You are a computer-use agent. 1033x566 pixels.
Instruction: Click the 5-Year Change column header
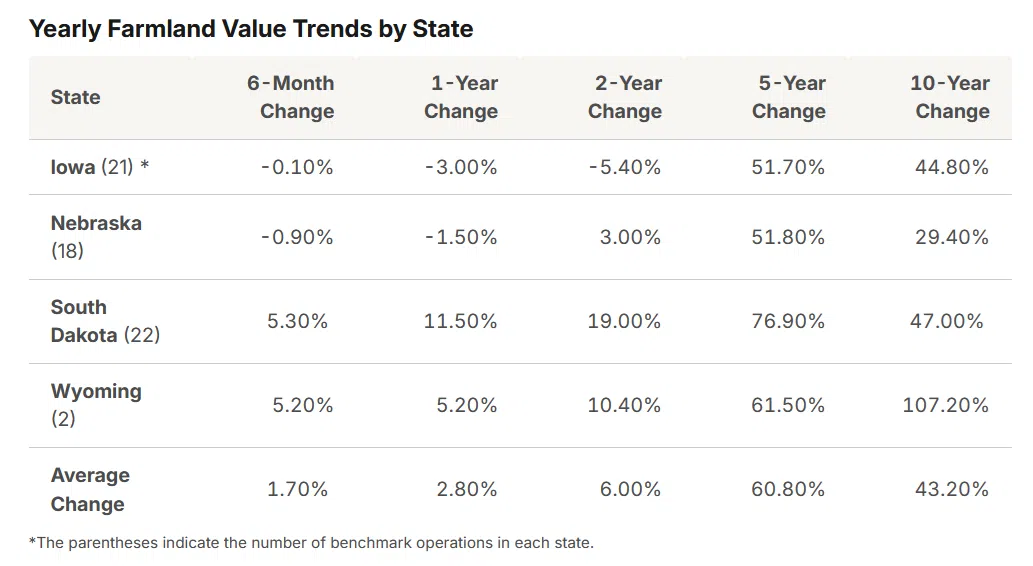coord(789,97)
